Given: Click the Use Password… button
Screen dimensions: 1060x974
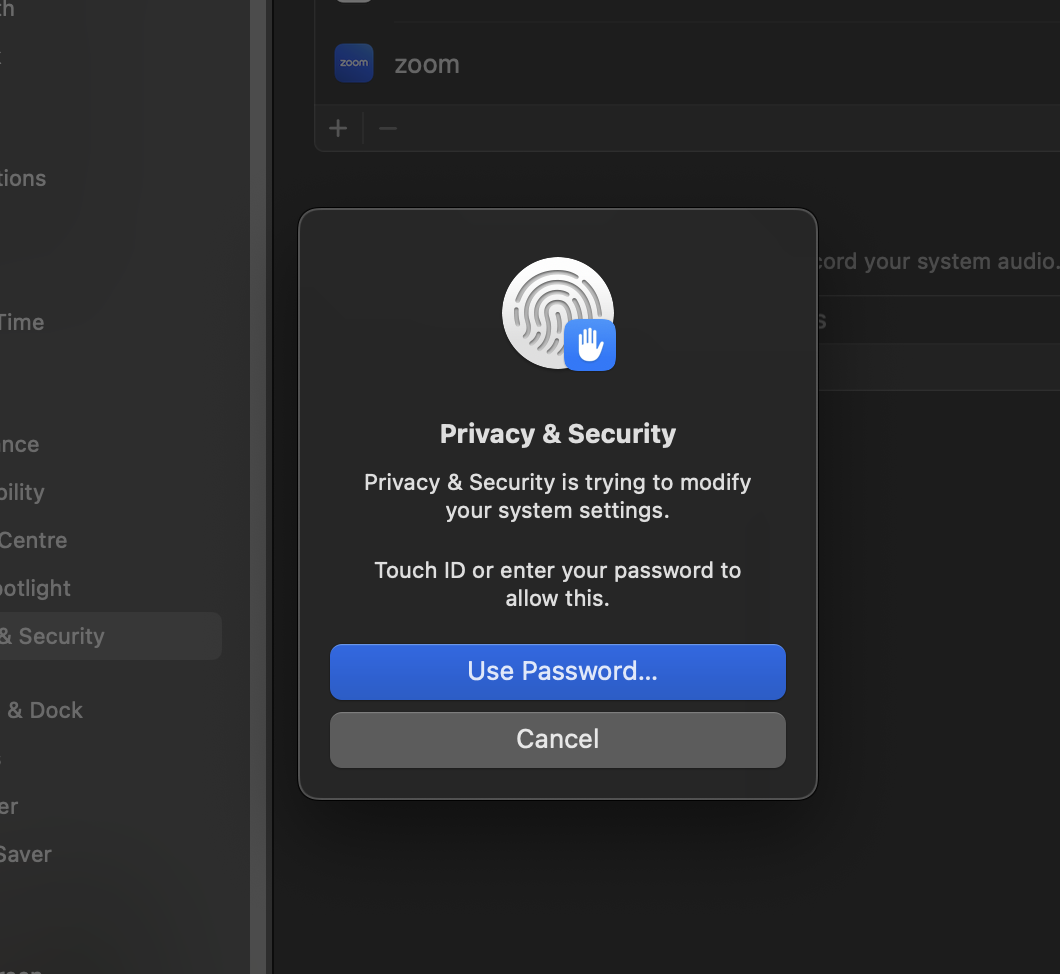Looking at the screenshot, I should pyautogui.click(x=558, y=671).
